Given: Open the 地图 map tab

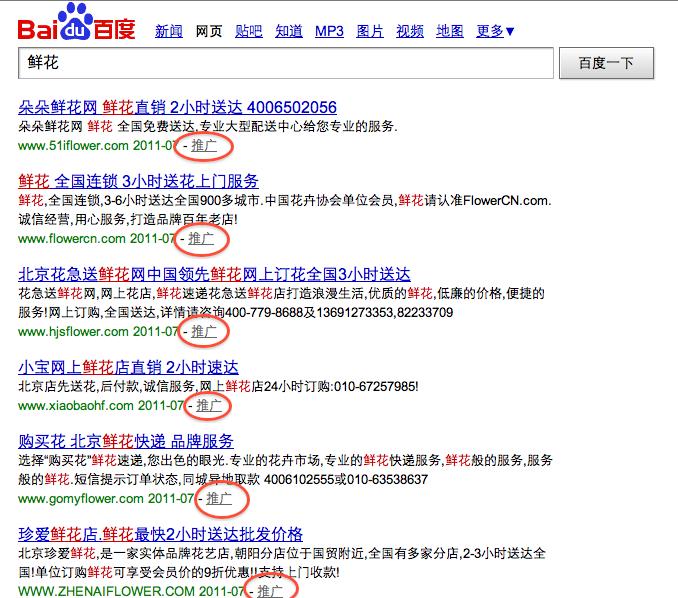Looking at the screenshot, I should pyautogui.click(x=450, y=31).
